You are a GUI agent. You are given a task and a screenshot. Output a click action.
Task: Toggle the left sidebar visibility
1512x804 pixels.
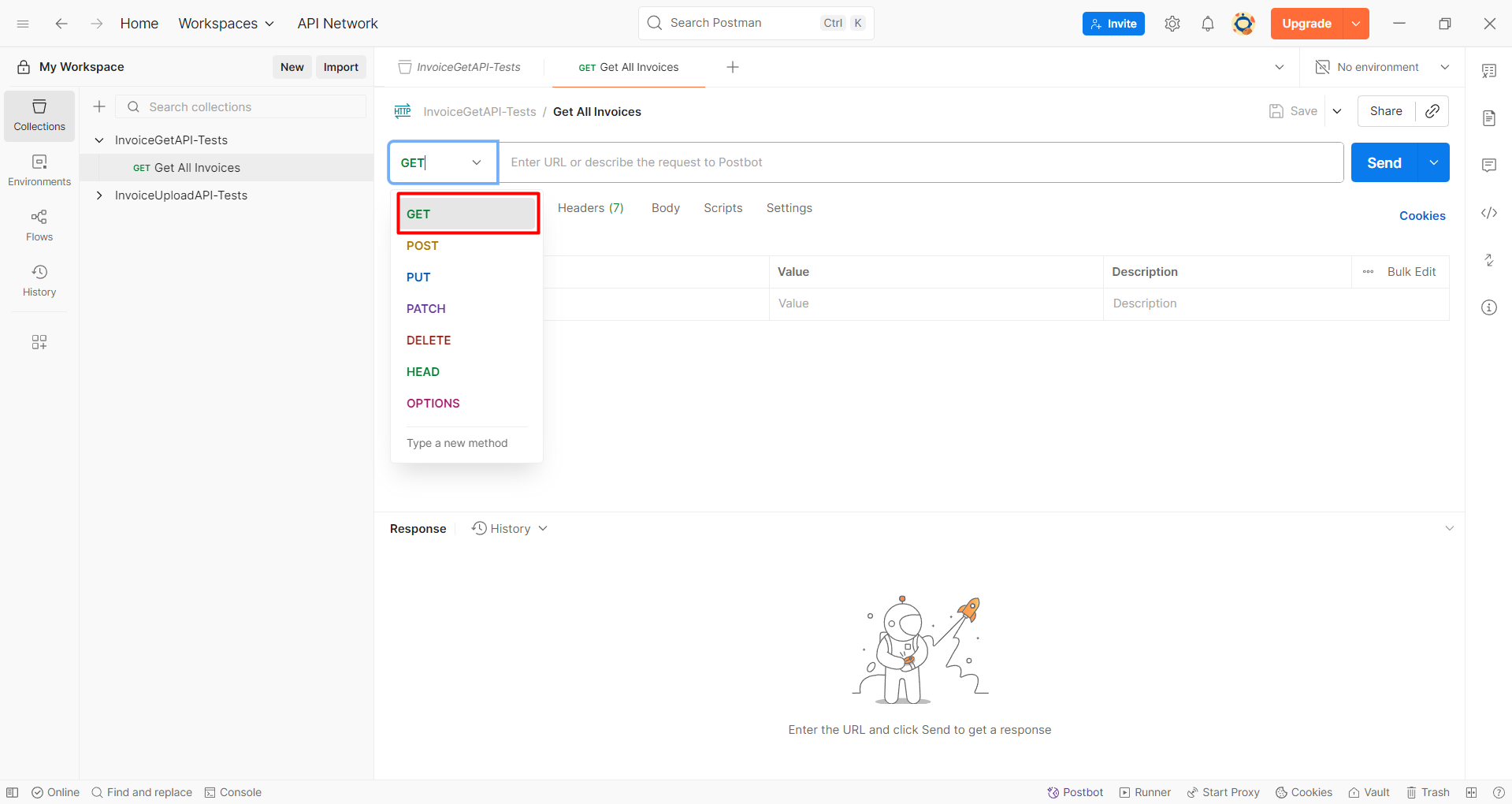[x=12, y=792]
